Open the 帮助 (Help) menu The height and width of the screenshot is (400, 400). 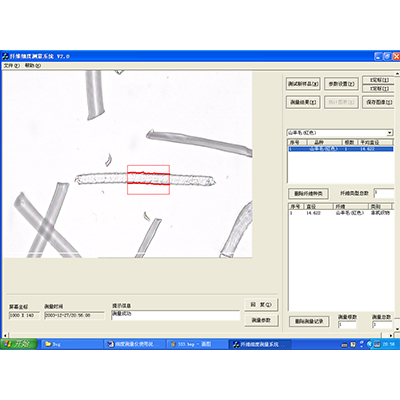33,66
